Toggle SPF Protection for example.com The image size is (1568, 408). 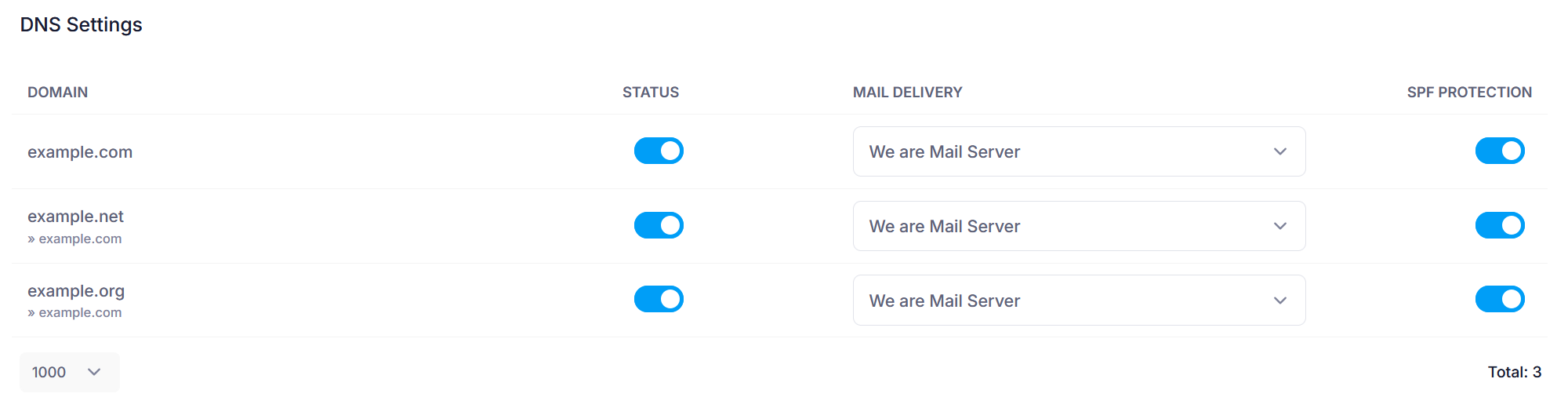point(1499,151)
